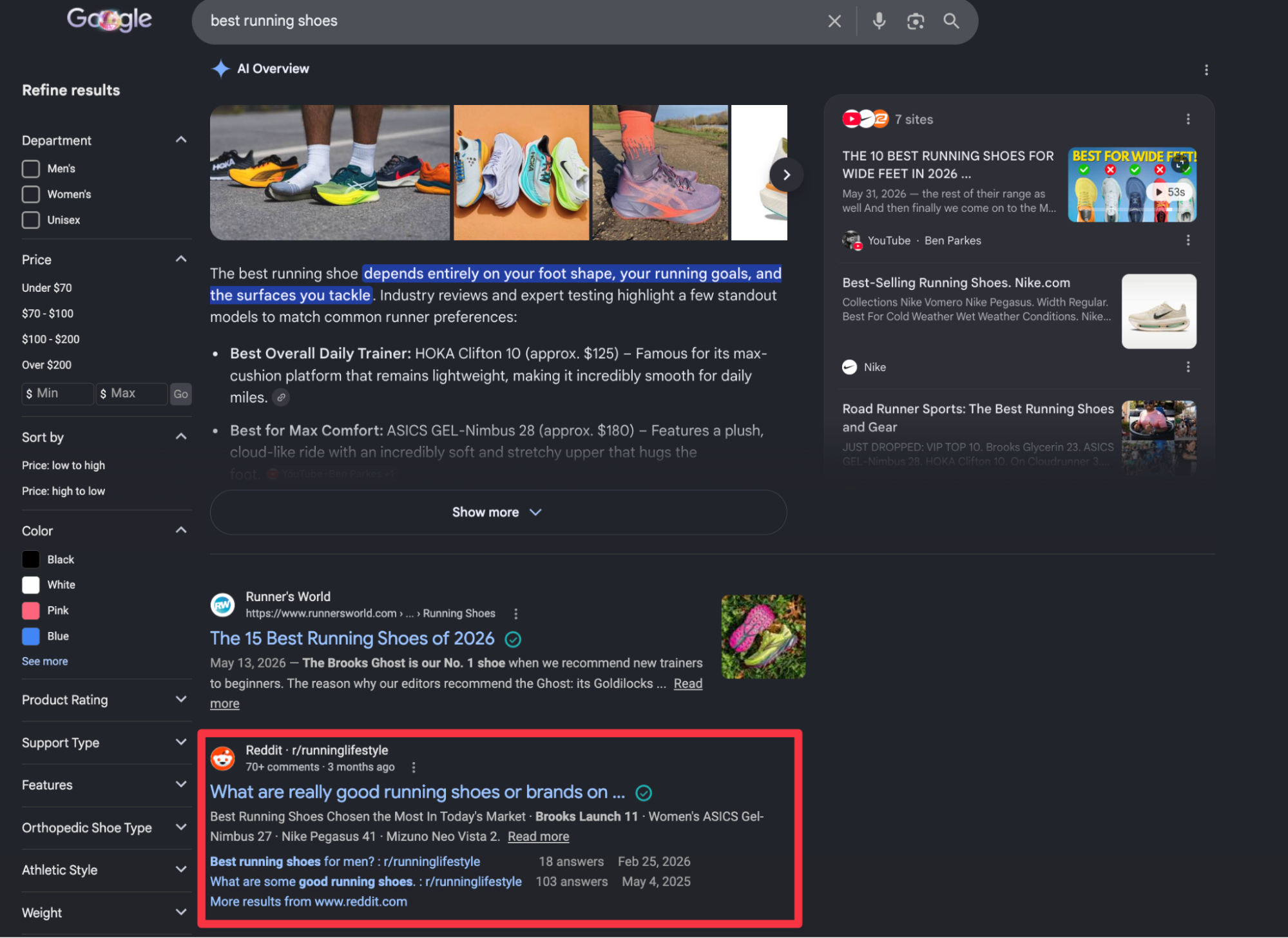Open the AI Overview three-dot options menu
Viewport: 1288px width, 938px height.
click(1206, 70)
